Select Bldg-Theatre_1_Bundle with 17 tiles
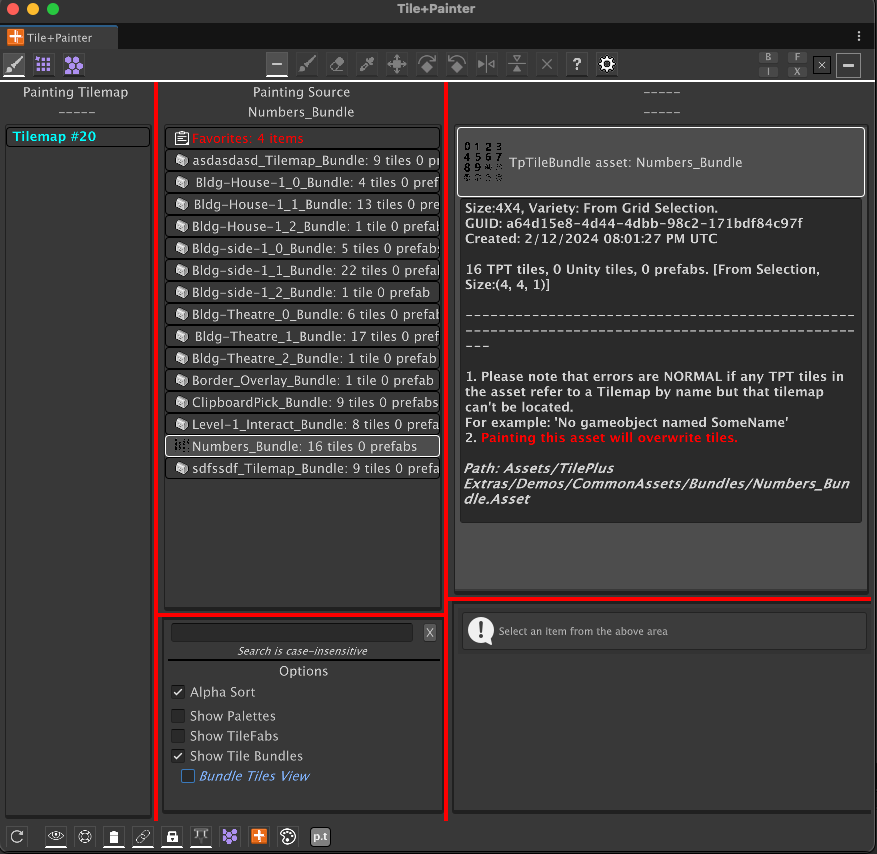The height and width of the screenshot is (854, 877). (302, 336)
